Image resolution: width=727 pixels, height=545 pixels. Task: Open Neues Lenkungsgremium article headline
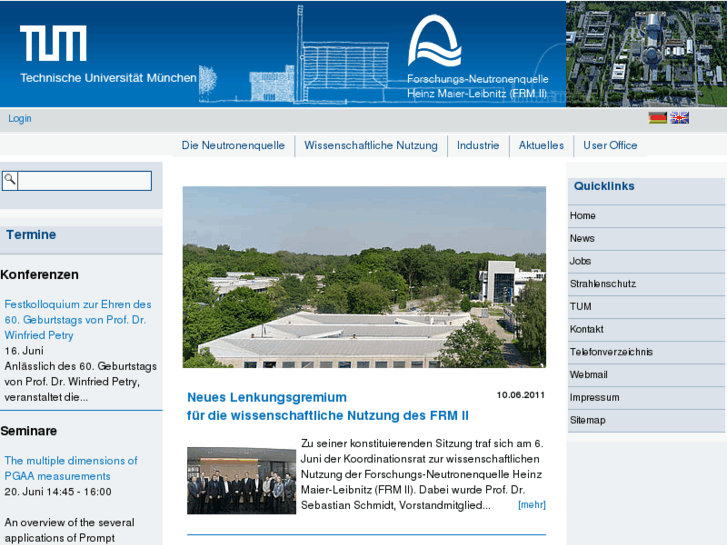pyautogui.click(x=327, y=406)
